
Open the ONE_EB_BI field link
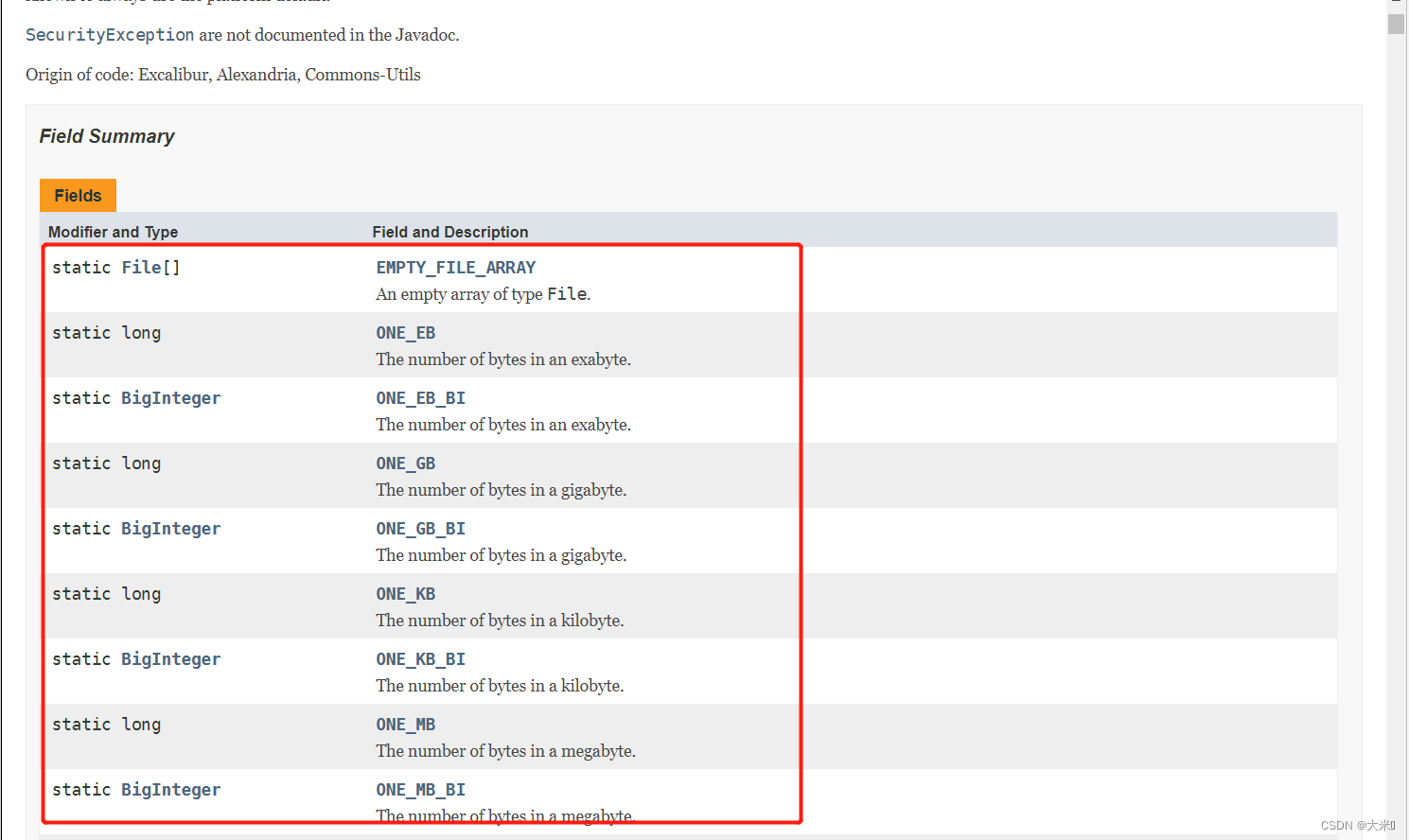[x=421, y=398]
